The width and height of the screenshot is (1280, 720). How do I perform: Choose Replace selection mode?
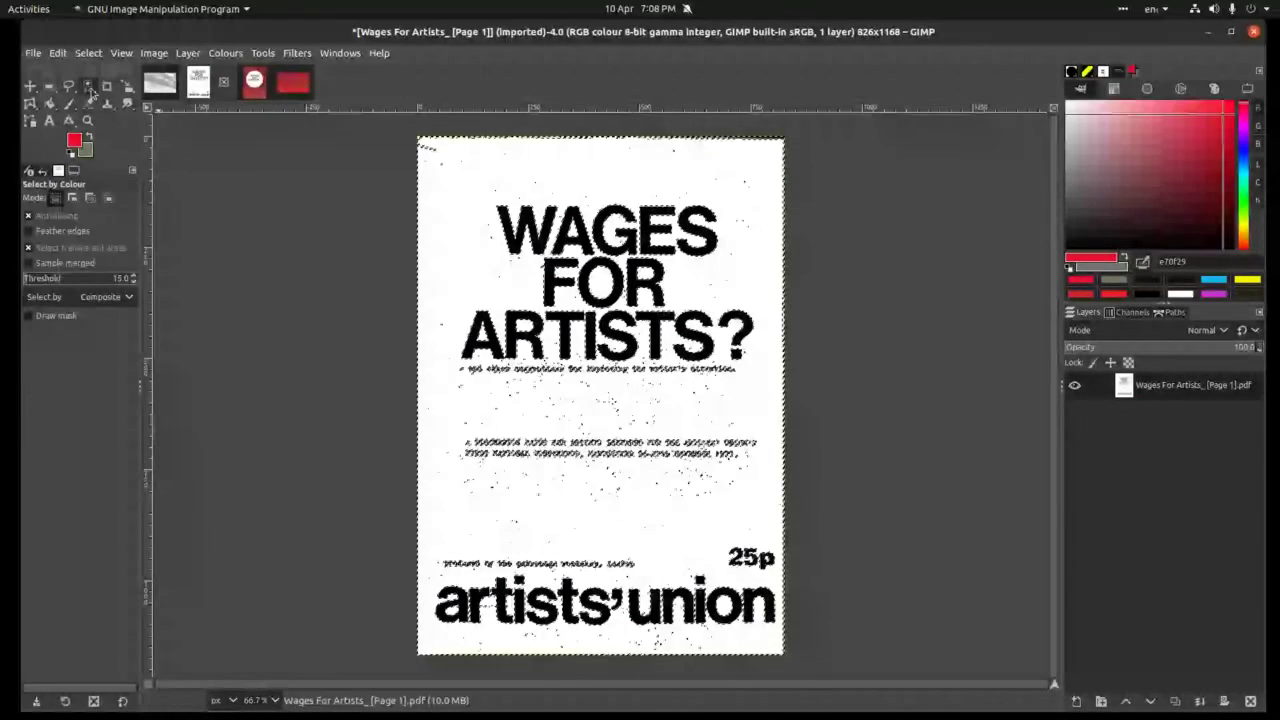[55, 198]
